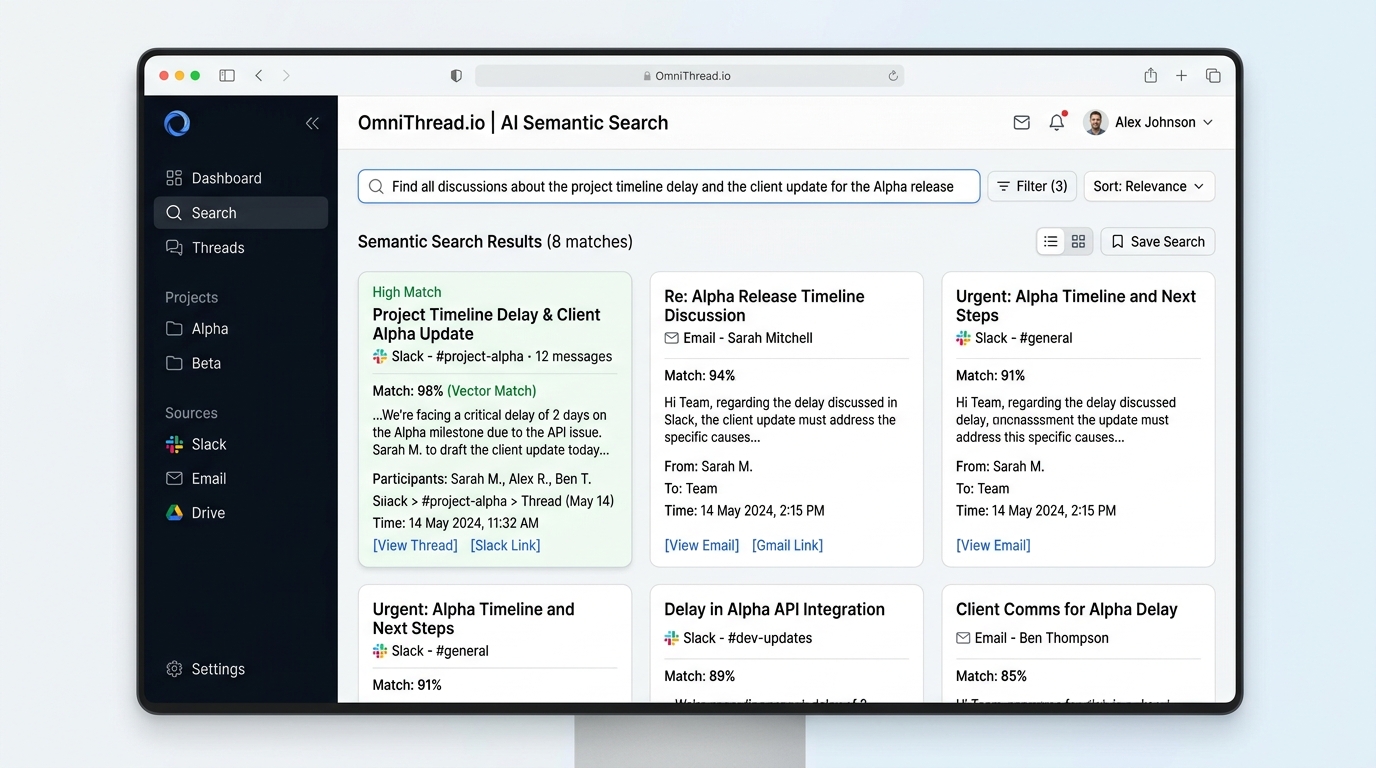Reload the page with the refresh icon
Screen dimensions: 1376x768
click(x=893, y=76)
